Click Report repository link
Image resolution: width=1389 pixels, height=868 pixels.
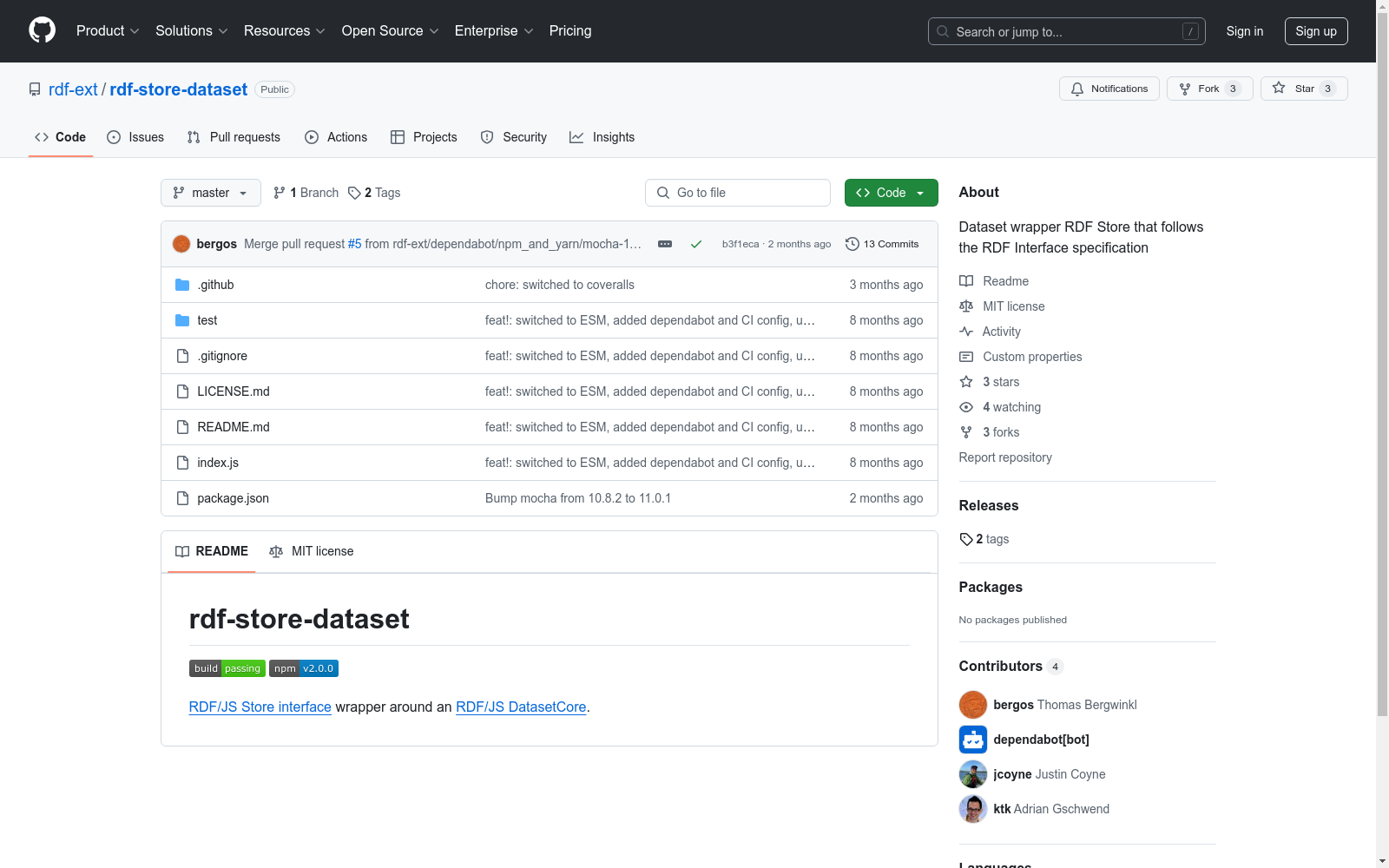1005,457
